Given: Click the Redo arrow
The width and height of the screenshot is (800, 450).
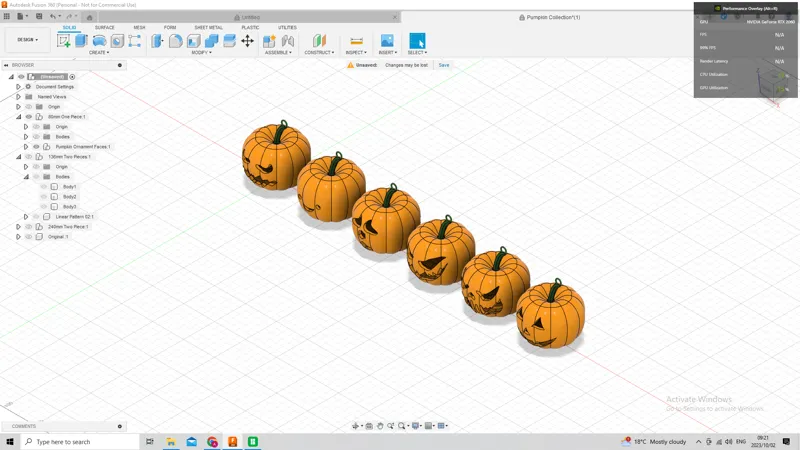Looking at the screenshot, I should point(69,16).
